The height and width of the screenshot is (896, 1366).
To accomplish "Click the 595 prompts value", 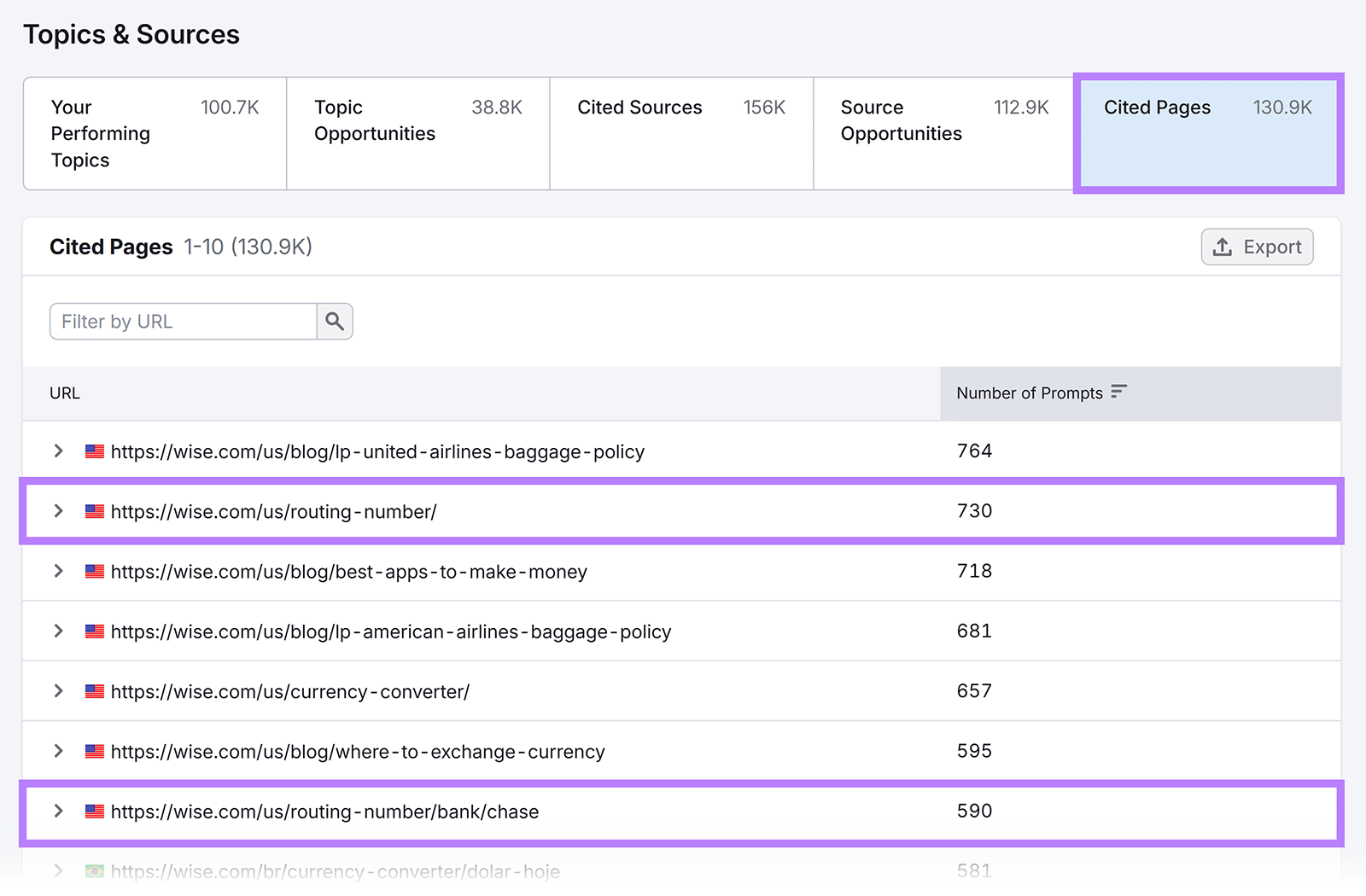I will [x=974, y=751].
